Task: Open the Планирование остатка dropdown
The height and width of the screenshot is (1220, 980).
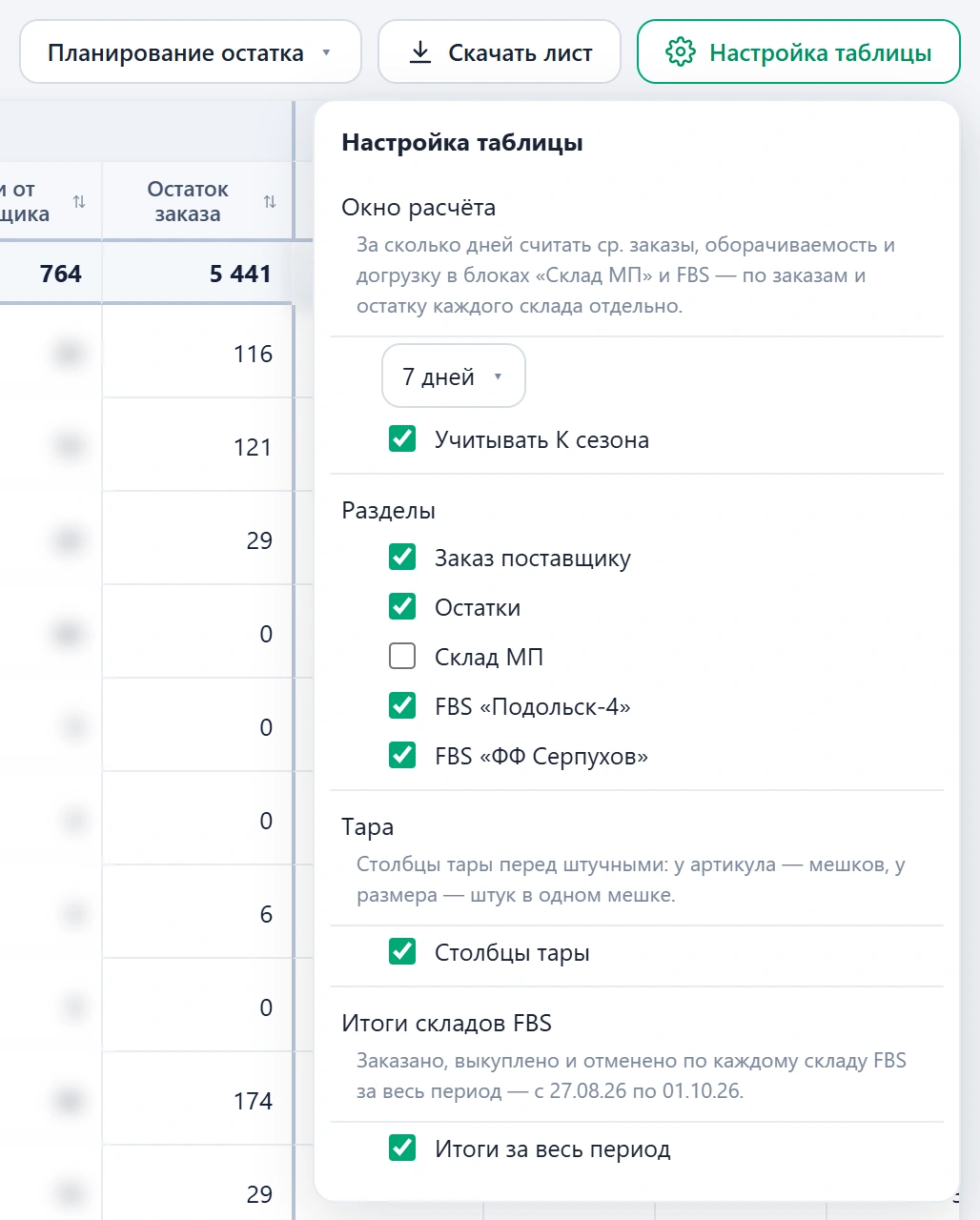Action: click(x=191, y=52)
